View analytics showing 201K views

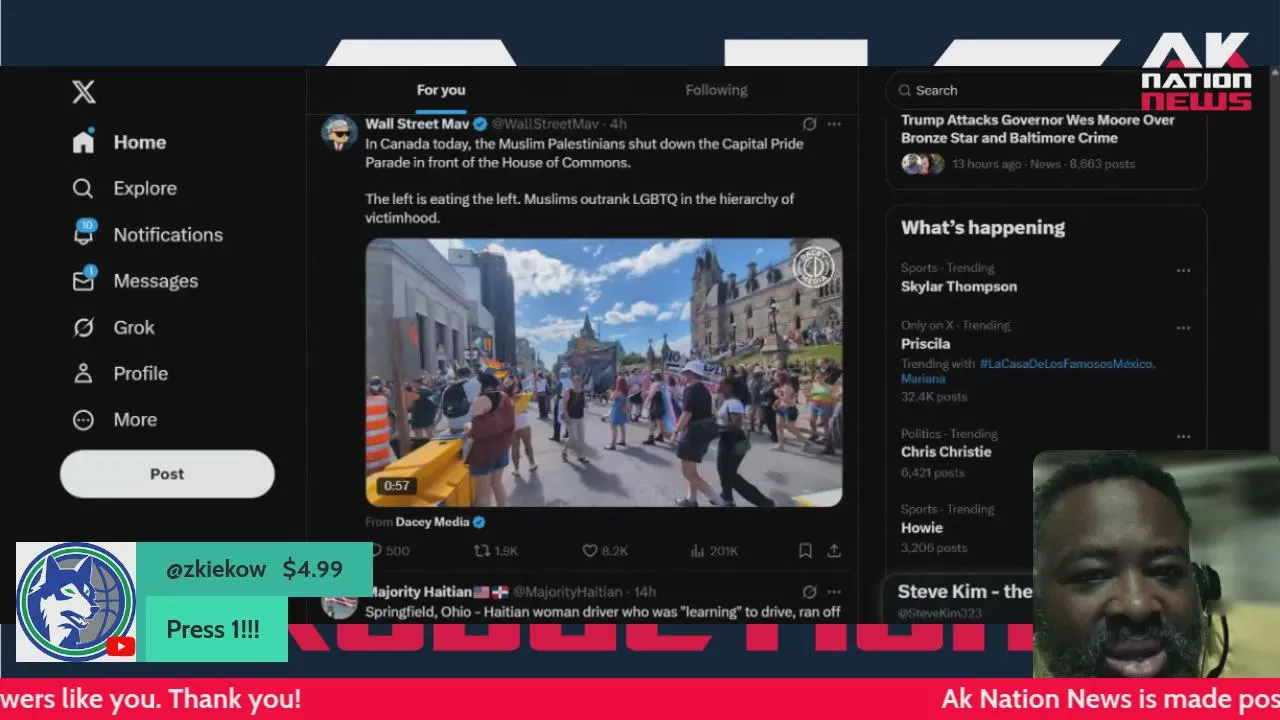coord(714,551)
